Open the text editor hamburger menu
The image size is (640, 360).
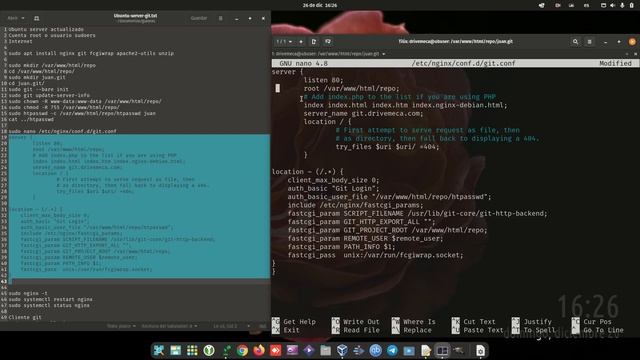(x=221, y=18)
